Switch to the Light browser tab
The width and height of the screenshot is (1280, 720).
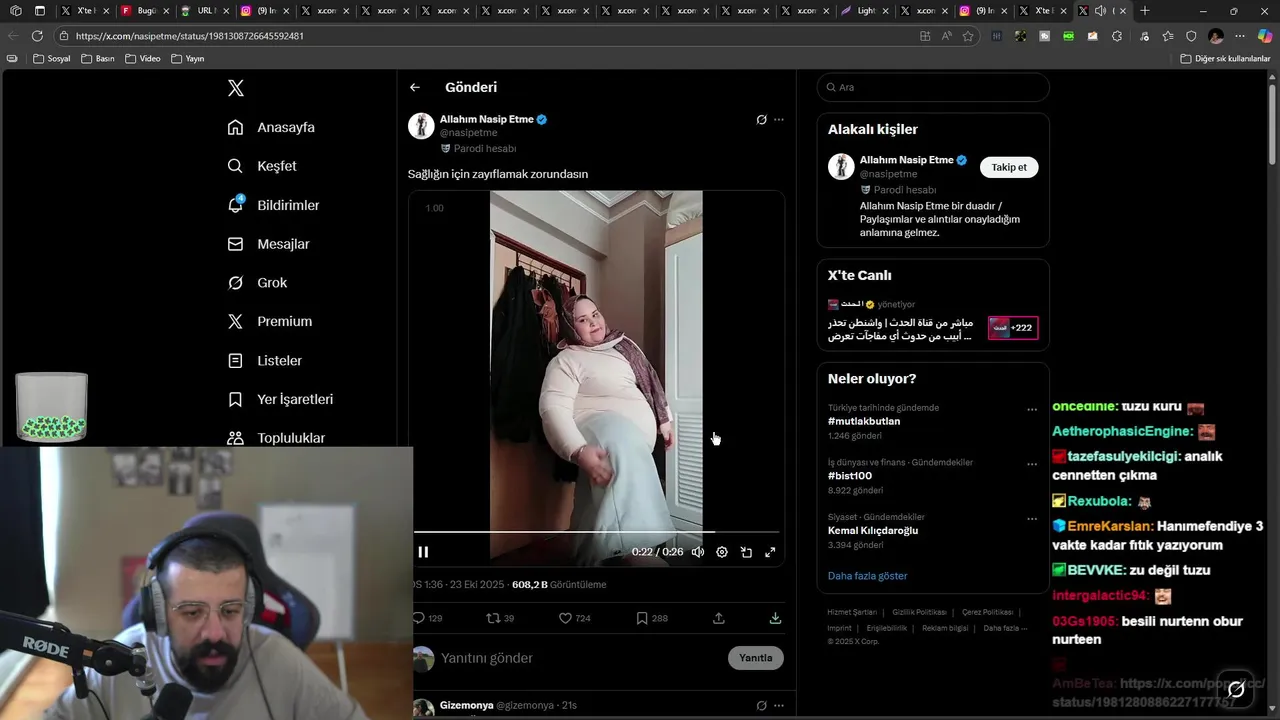[x=863, y=11]
